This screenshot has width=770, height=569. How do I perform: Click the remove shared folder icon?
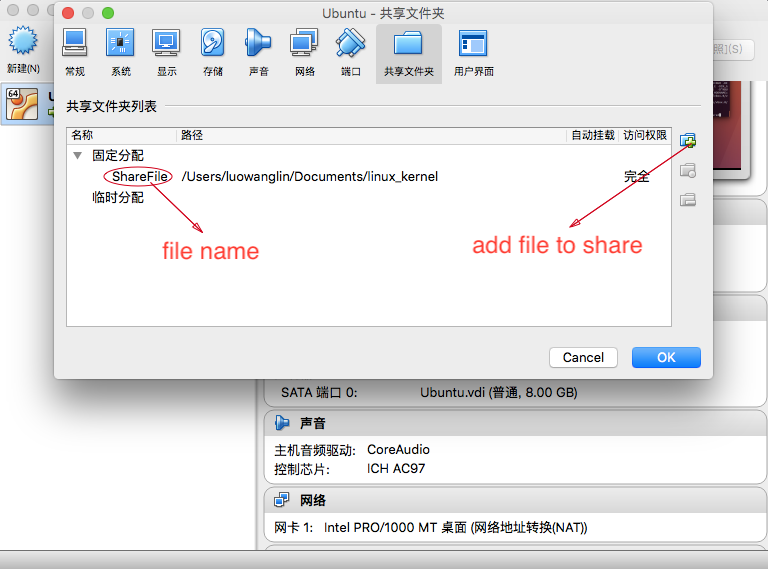688,199
